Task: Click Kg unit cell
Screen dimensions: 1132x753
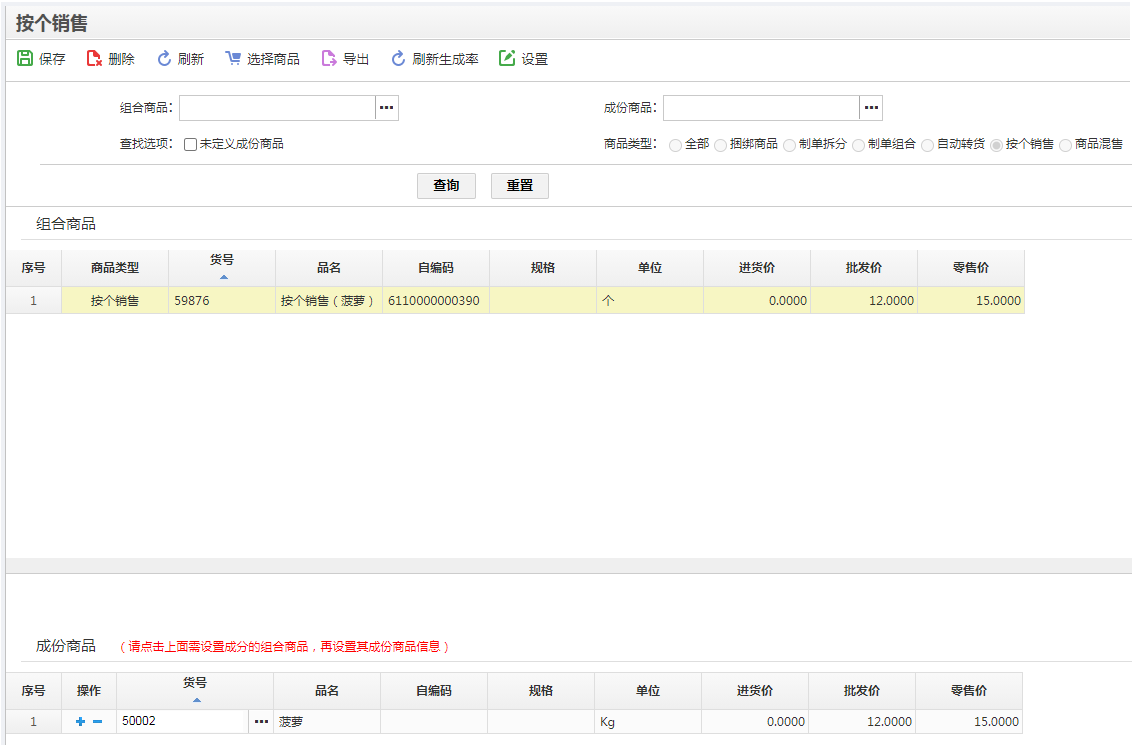Action: [x=648, y=721]
